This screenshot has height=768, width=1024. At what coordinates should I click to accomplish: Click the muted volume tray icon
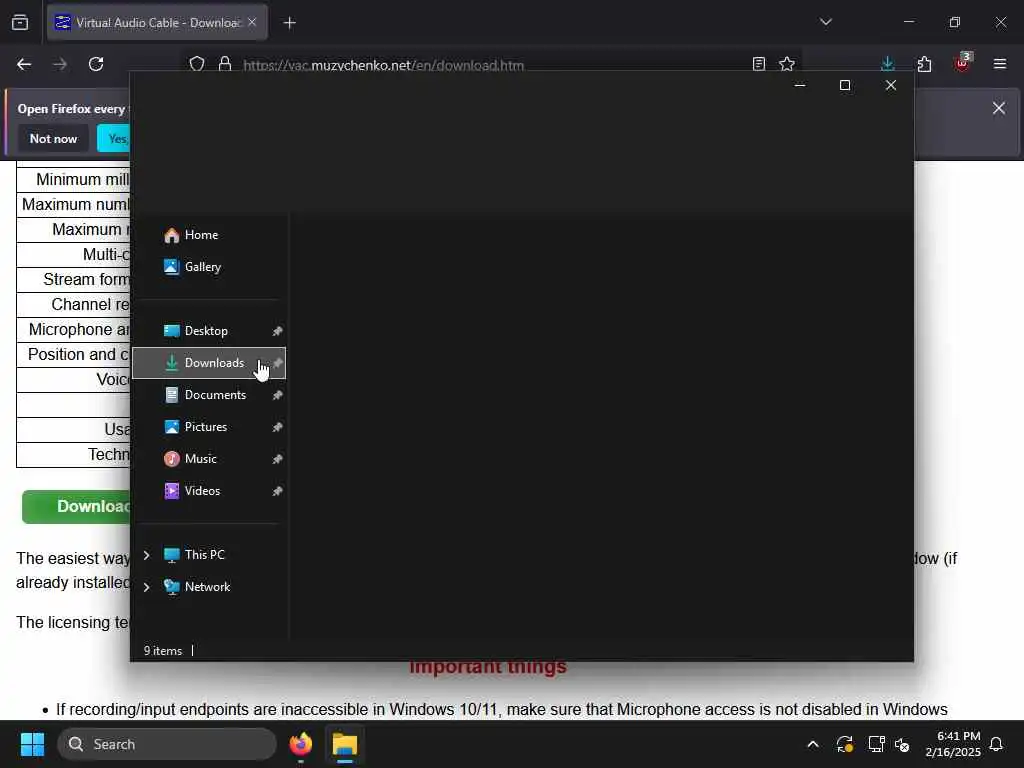902,744
